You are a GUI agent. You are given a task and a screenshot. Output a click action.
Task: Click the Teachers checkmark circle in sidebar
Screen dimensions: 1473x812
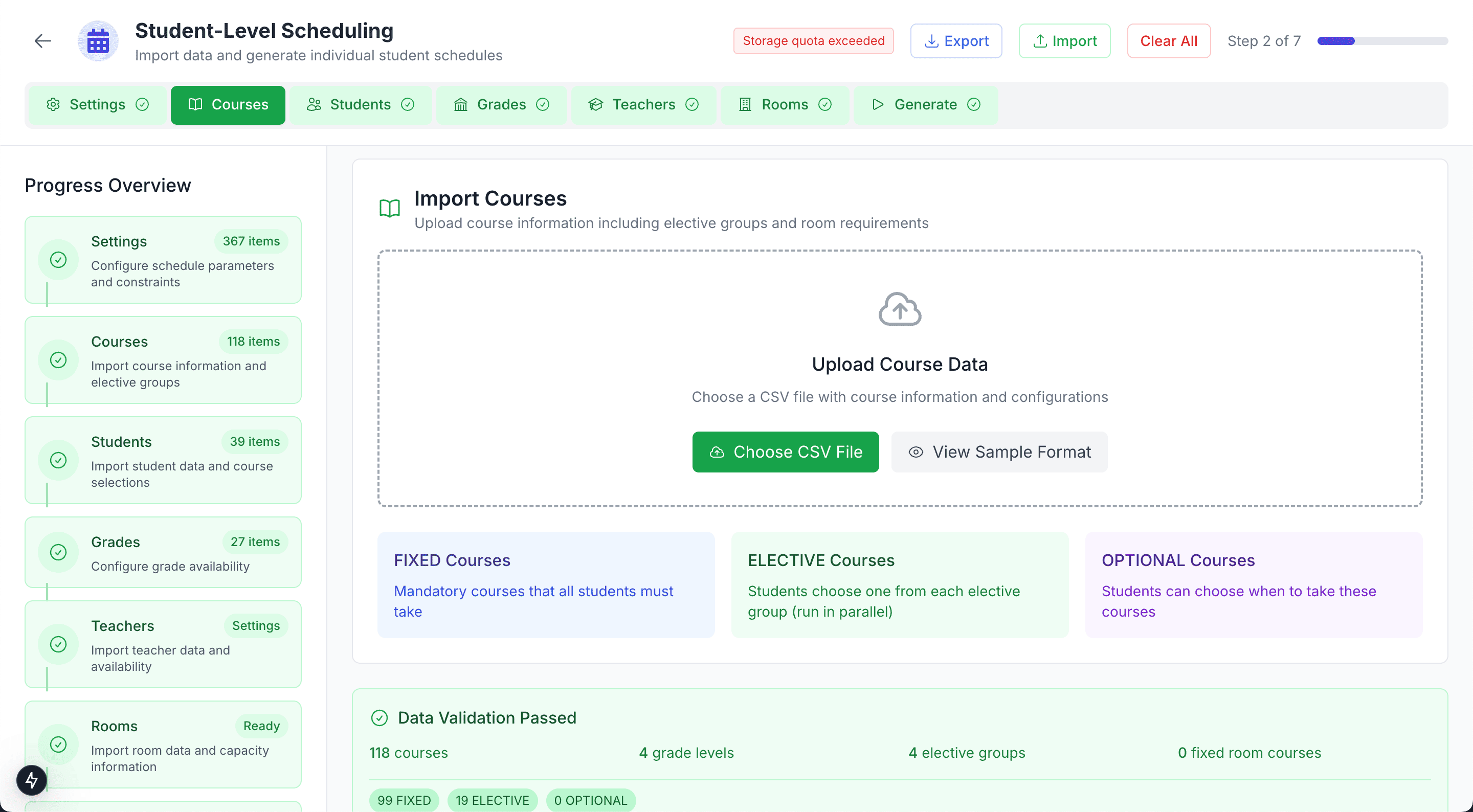(x=58, y=644)
